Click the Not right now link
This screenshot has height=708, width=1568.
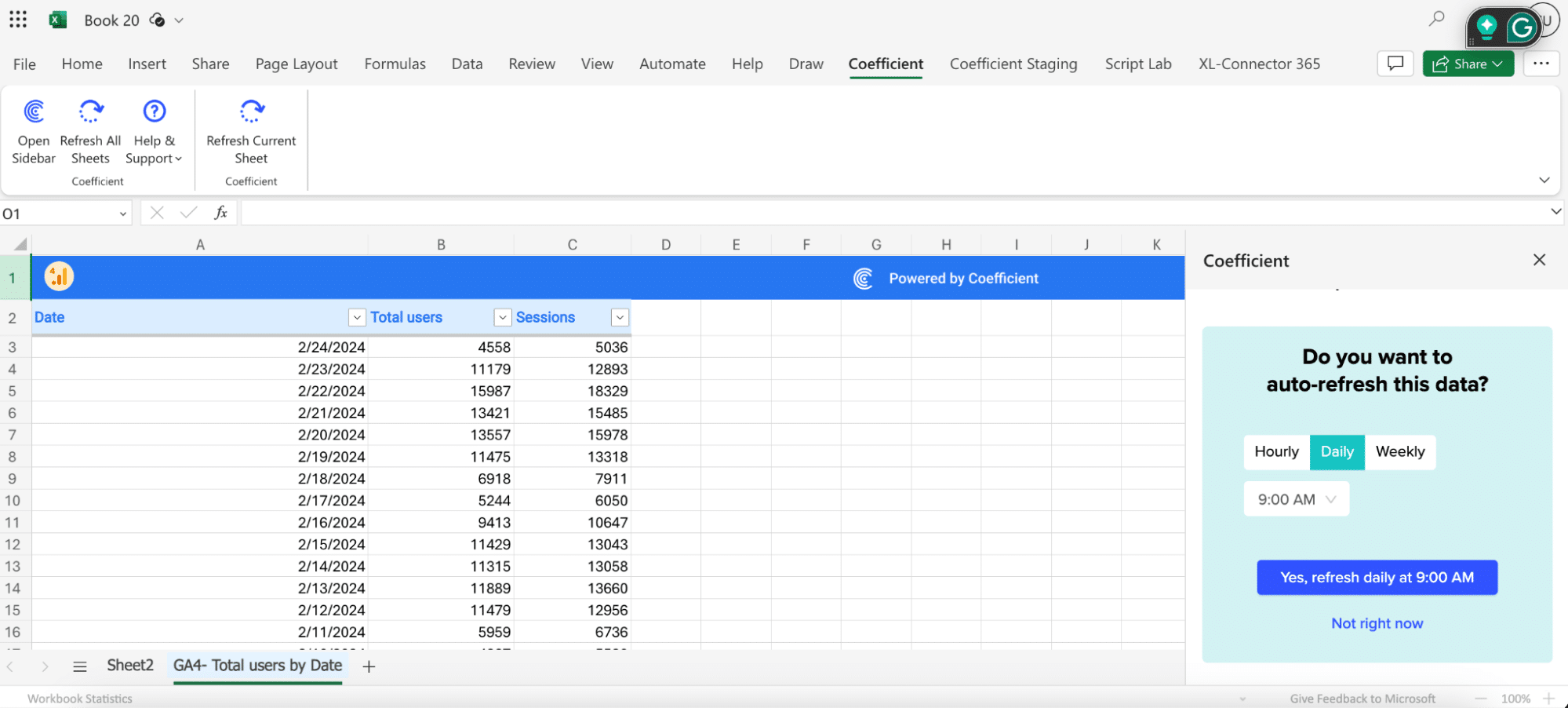click(1377, 623)
